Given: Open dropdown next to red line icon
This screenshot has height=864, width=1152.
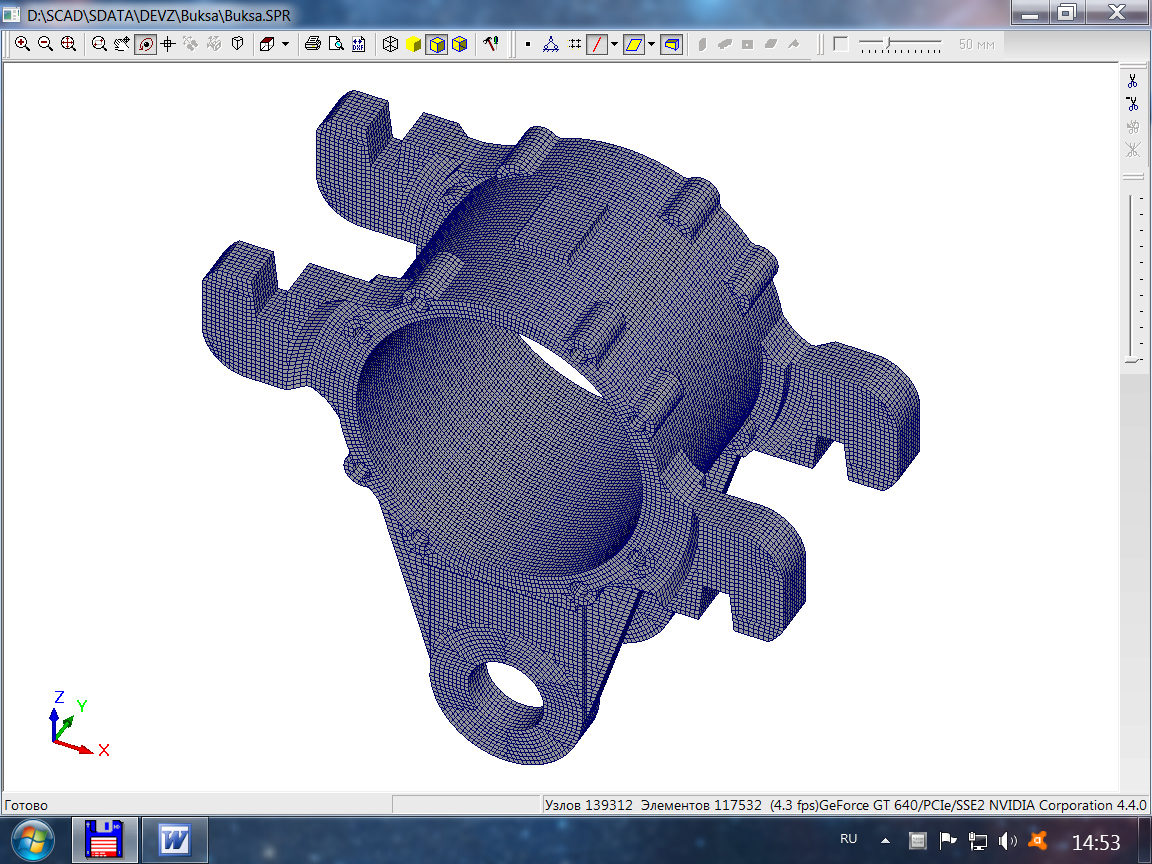Looking at the screenshot, I should (614, 44).
